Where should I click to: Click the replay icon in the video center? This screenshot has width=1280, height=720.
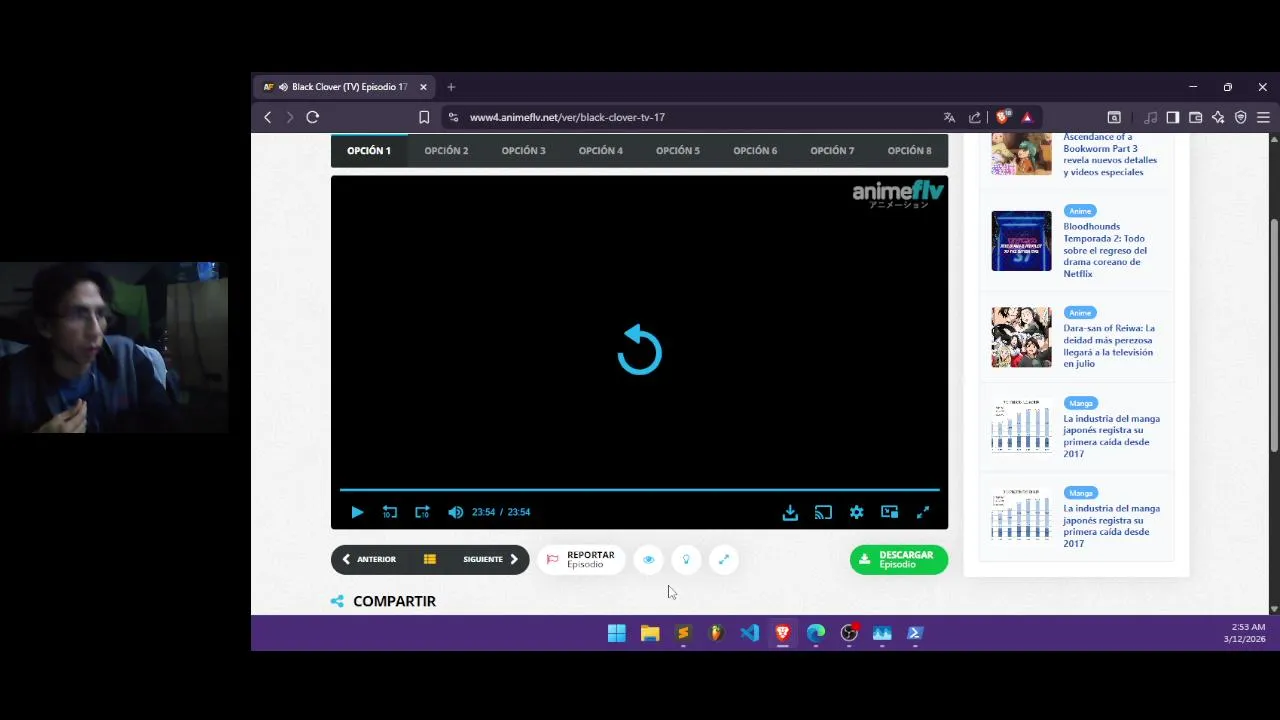640,350
